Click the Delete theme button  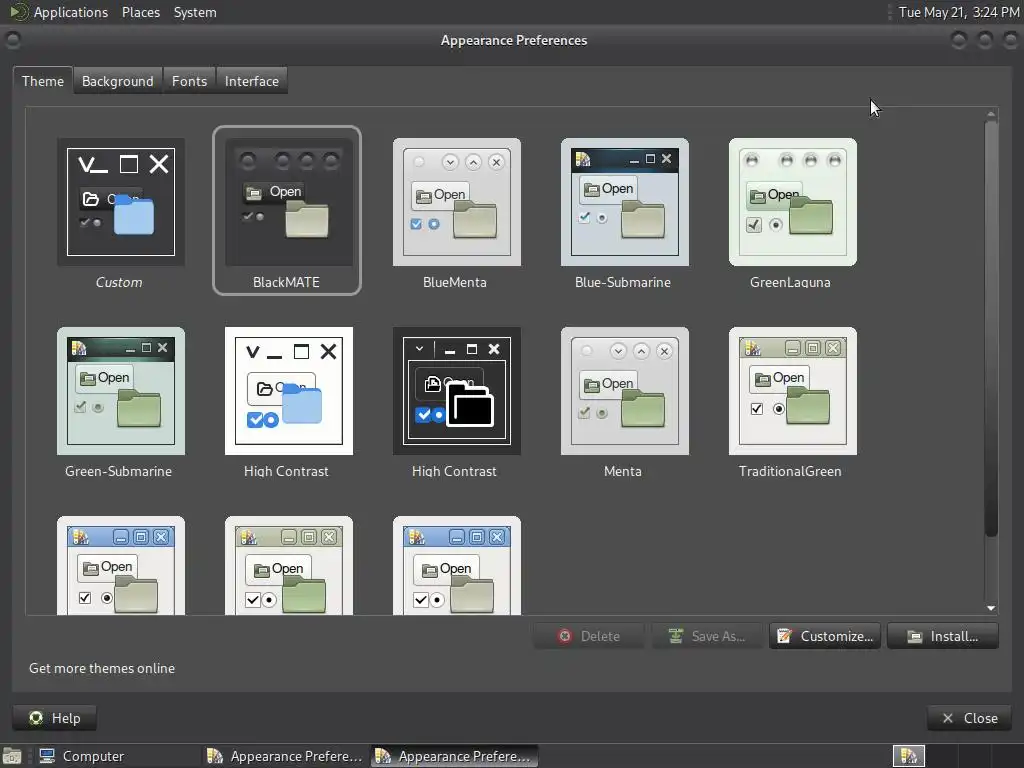click(588, 636)
